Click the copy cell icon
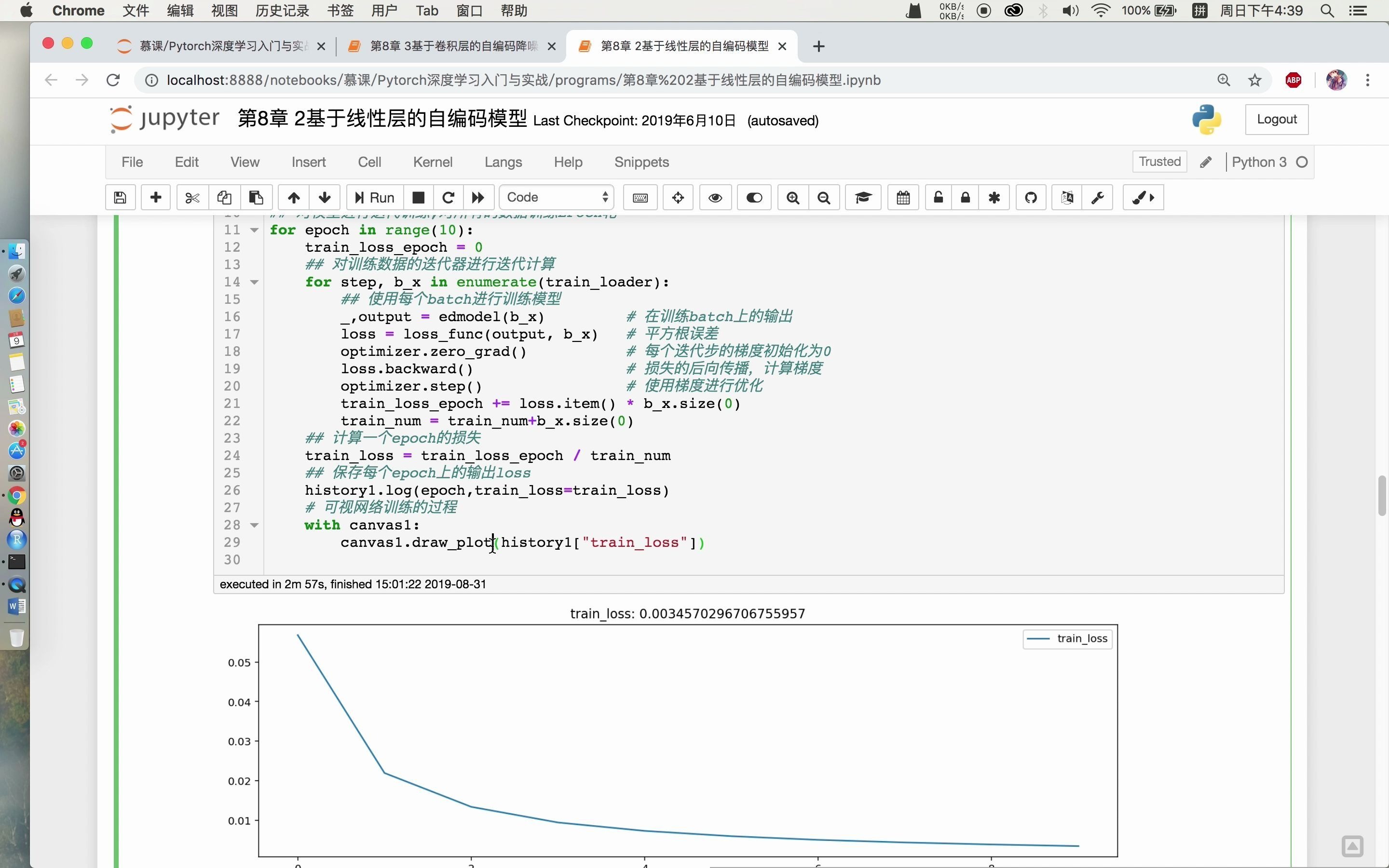This screenshot has height=868, width=1389. (x=223, y=197)
